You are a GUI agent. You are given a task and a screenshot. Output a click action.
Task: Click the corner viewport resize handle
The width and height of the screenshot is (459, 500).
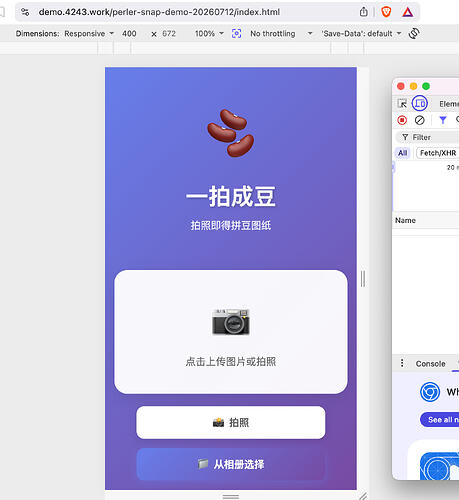click(x=363, y=496)
